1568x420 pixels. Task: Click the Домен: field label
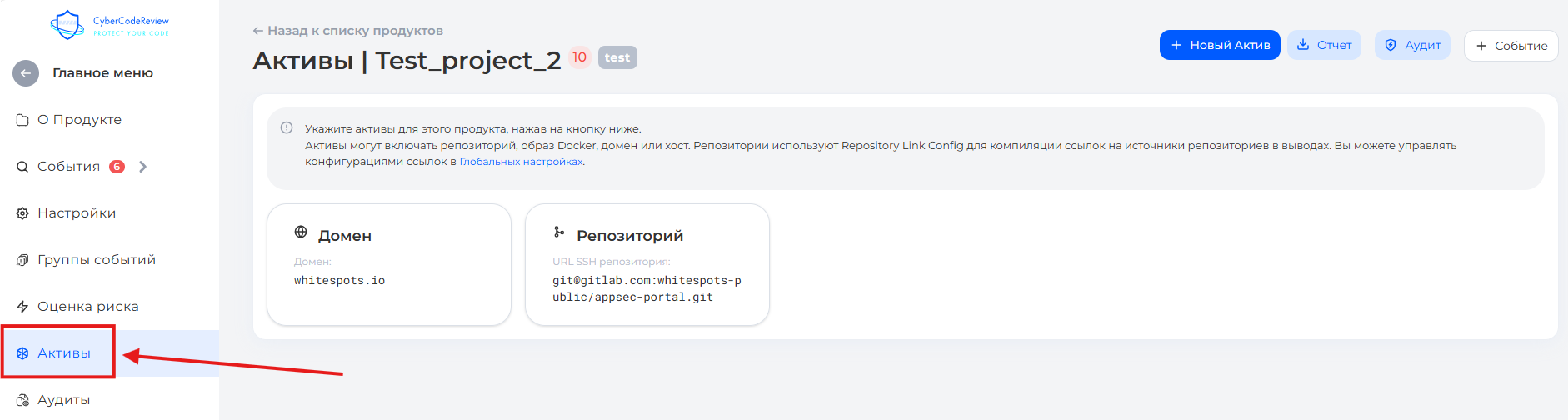click(312, 262)
